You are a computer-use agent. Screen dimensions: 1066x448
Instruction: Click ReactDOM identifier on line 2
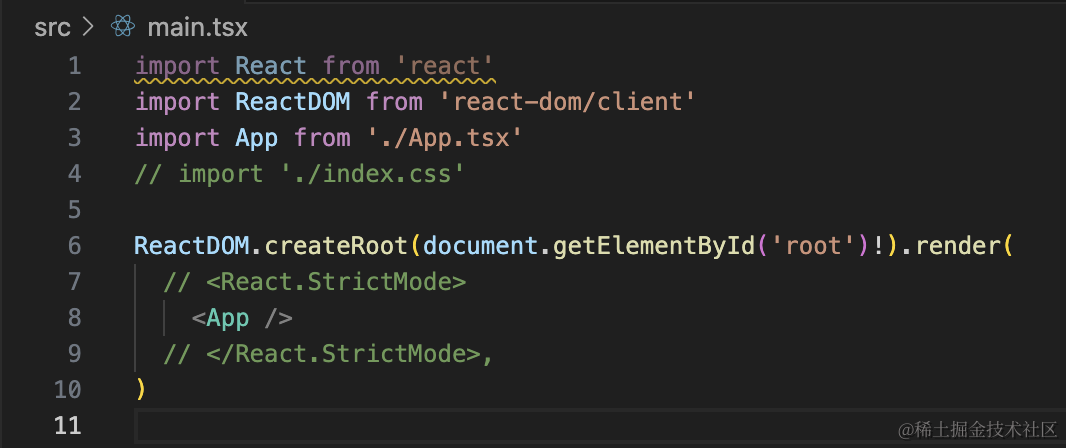point(292,103)
